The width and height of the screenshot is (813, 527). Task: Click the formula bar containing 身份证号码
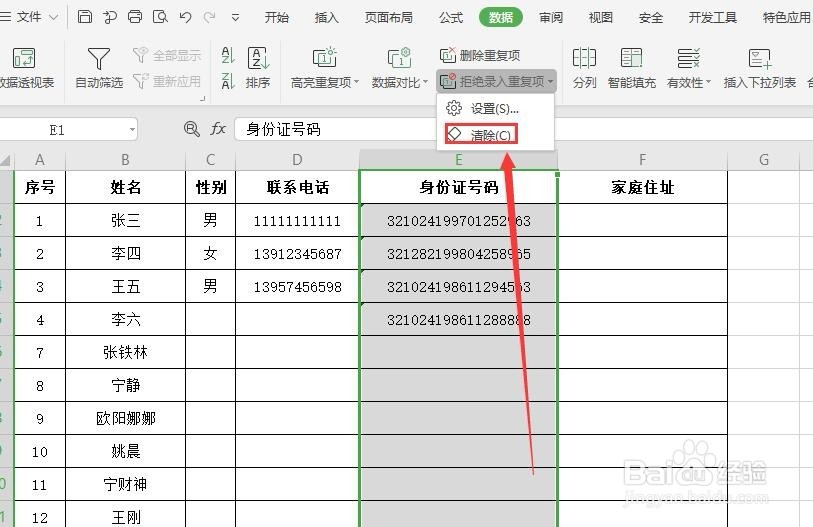click(524, 129)
